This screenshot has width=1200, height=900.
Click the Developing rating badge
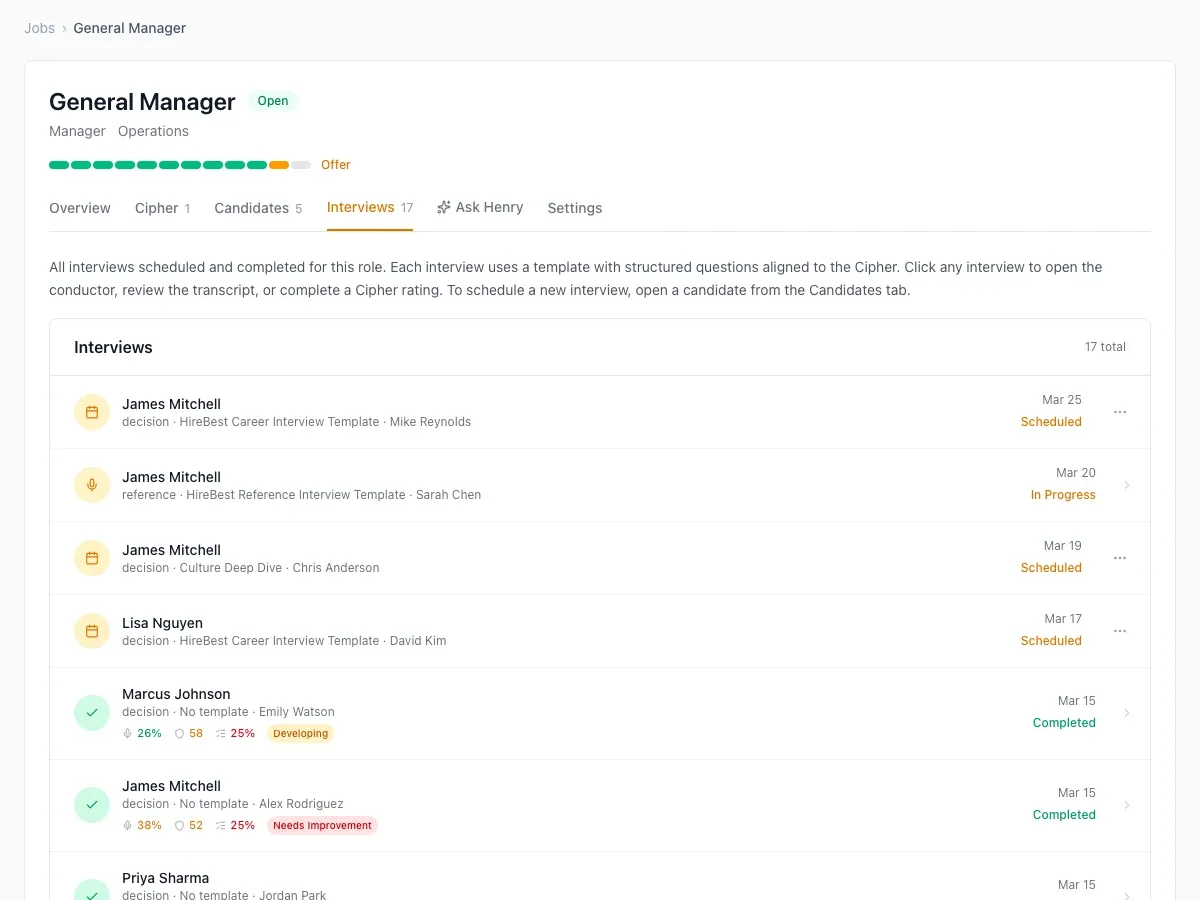[x=301, y=733]
